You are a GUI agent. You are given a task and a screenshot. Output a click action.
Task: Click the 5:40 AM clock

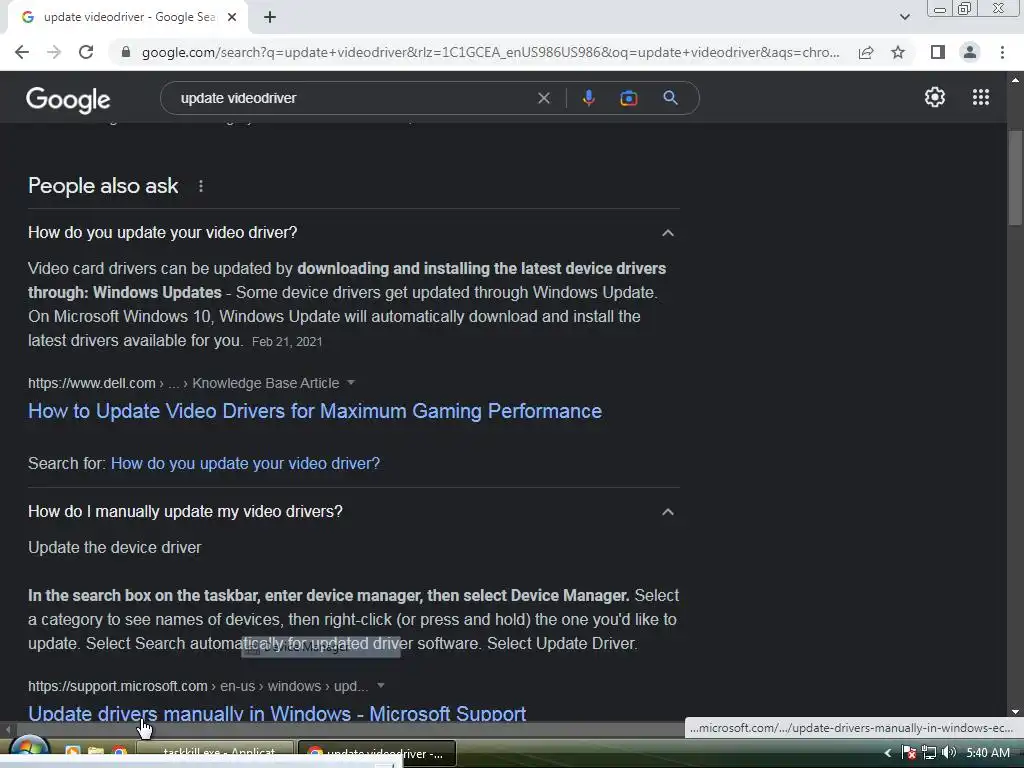[987, 752]
